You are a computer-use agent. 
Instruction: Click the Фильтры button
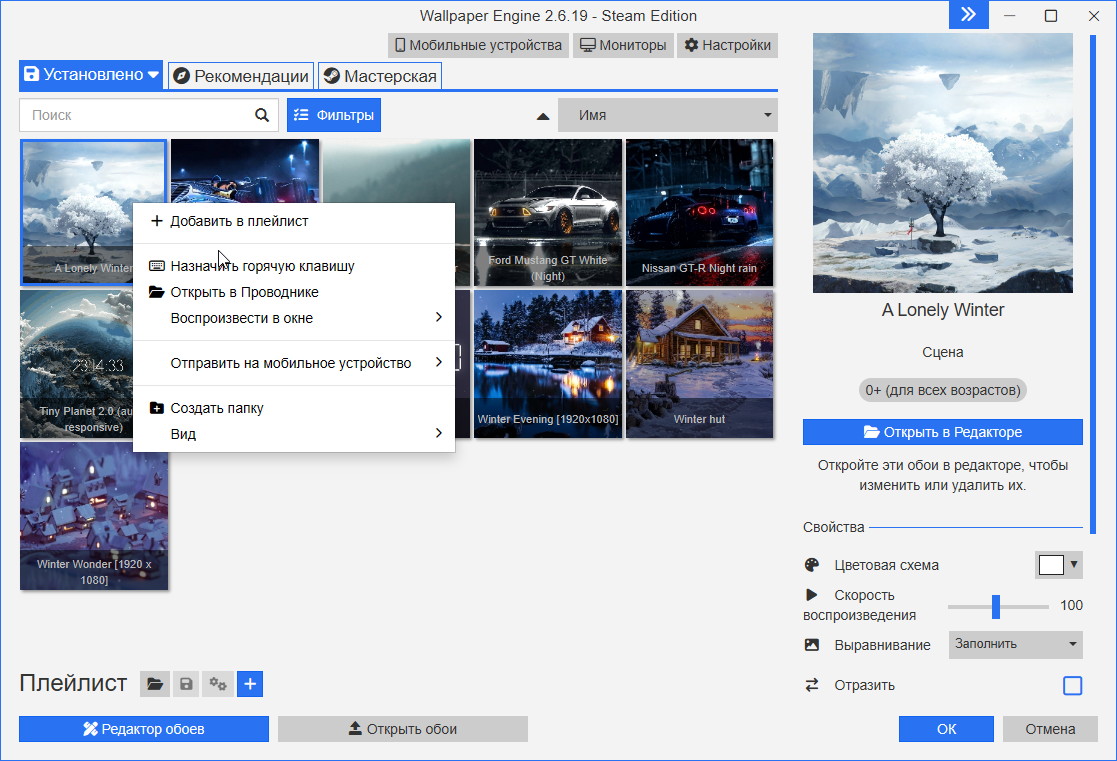pos(334,115)
